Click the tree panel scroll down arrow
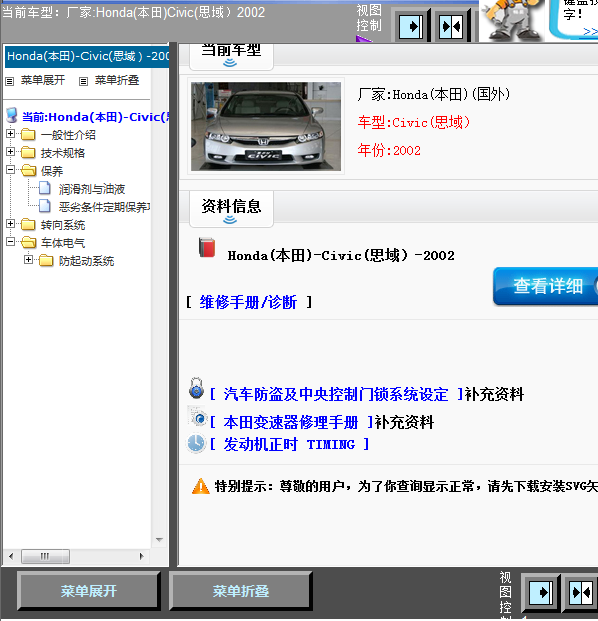The width and height of the screenshot is (598, 621). pos(159,540)
